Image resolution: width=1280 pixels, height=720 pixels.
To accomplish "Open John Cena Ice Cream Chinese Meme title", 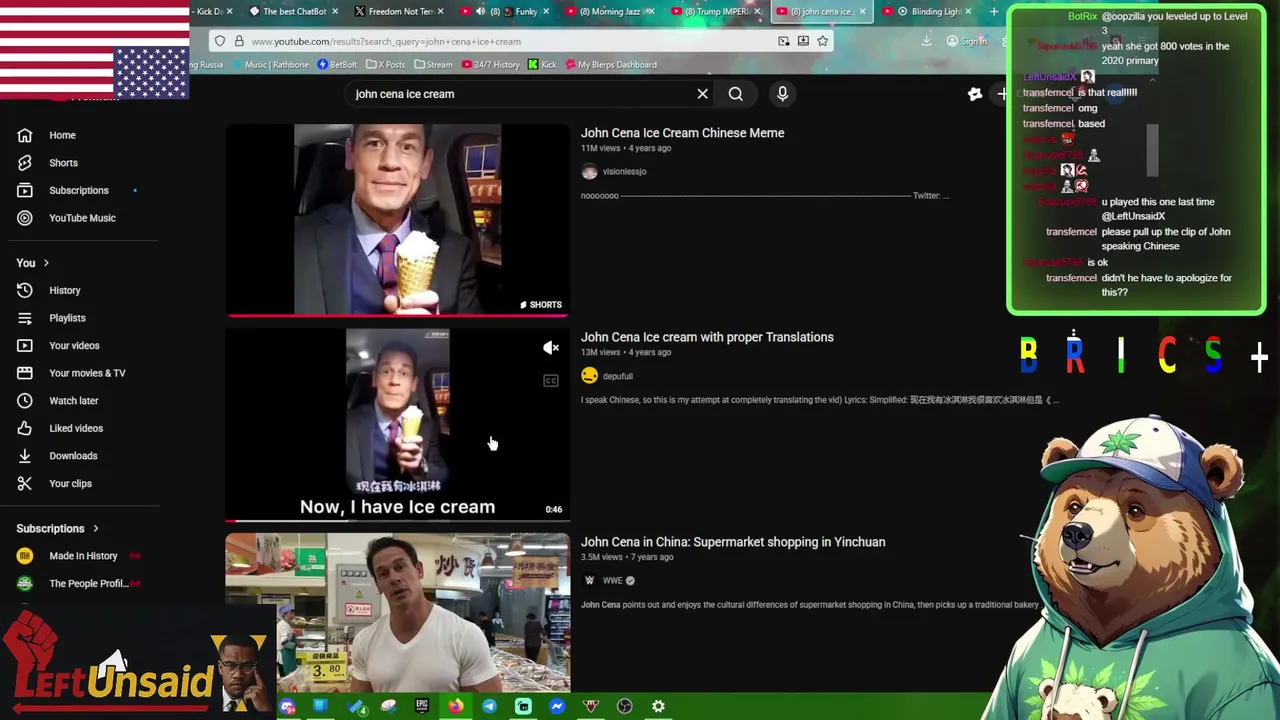I will click(x=682, y=133).
